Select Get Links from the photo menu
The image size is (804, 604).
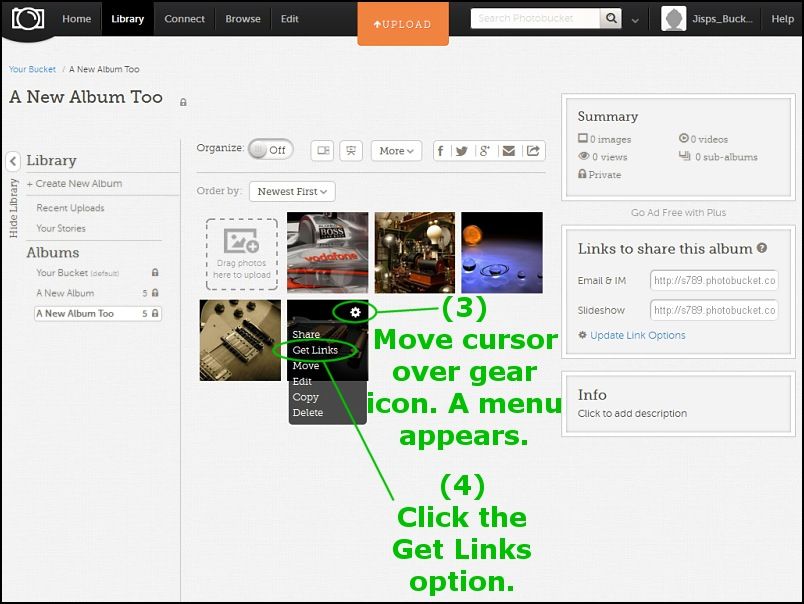click(315, 350)
